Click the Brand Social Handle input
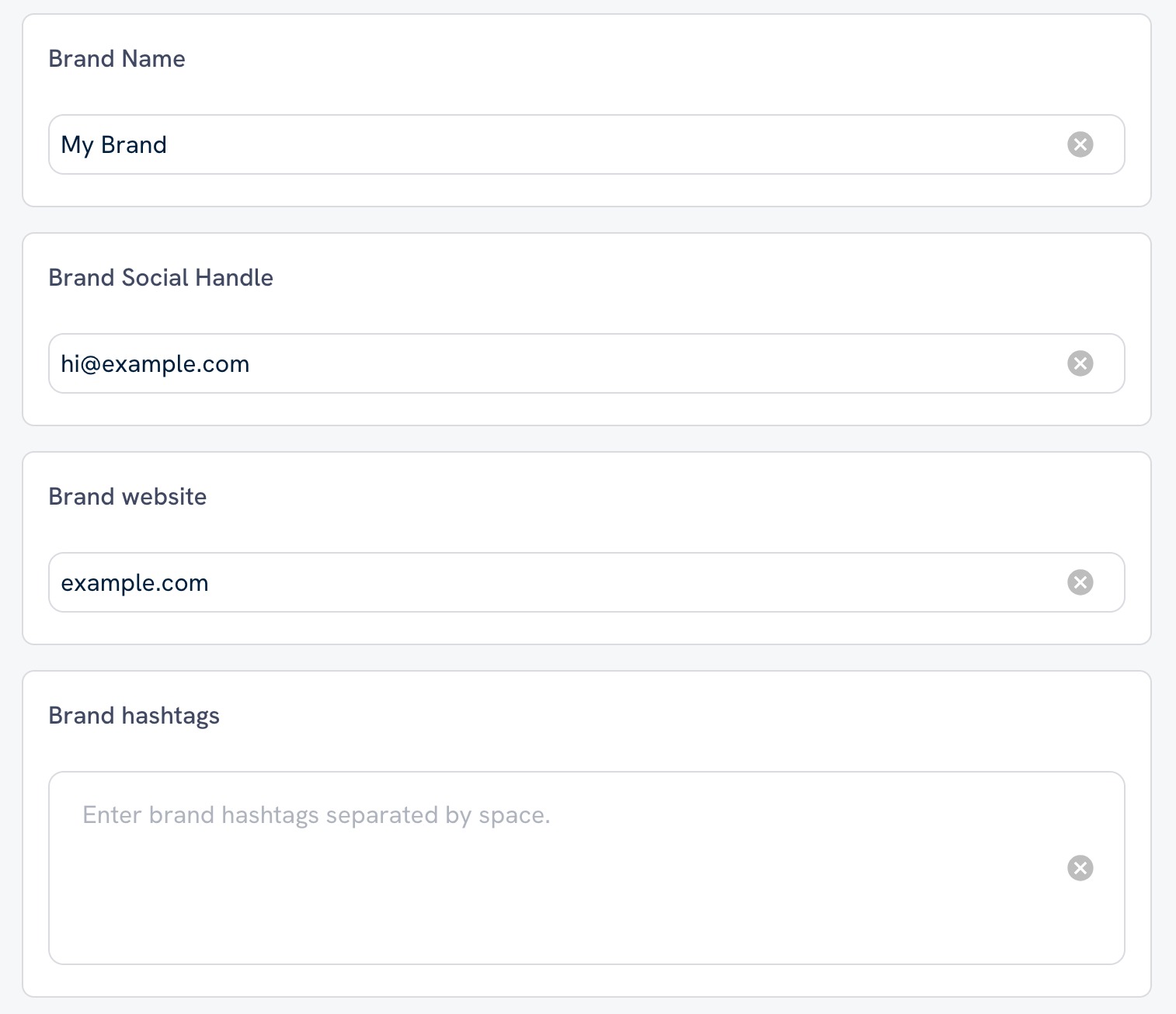The width and height of the screenshot is (1176, 1014). click(x=544, y=363)
